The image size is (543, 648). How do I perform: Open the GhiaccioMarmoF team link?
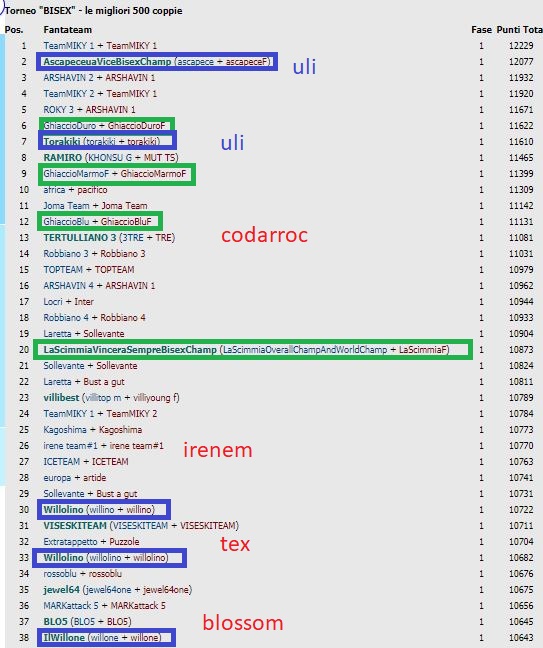pos(76,174)
